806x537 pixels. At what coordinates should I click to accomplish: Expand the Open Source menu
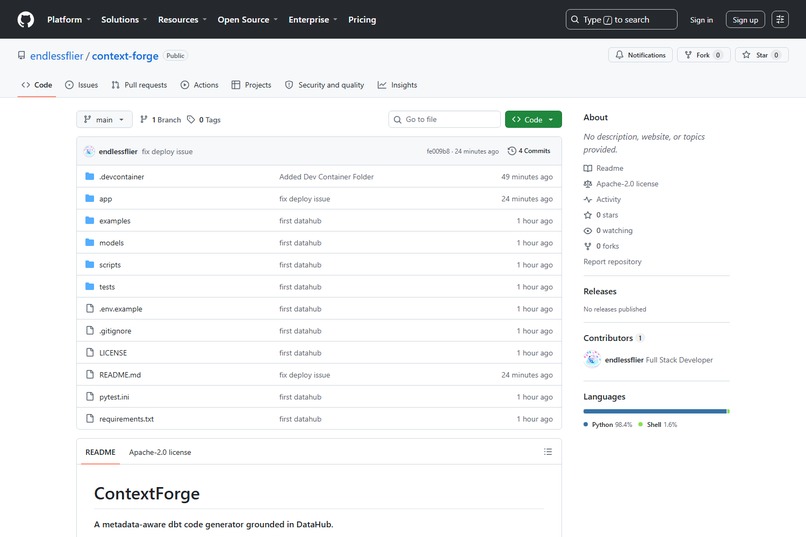[247, 20]
